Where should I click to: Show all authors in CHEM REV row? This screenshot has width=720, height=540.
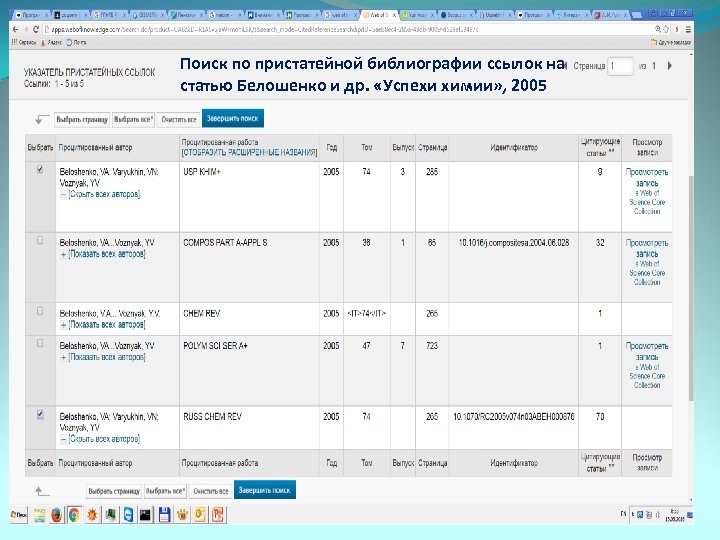point(103,325)
